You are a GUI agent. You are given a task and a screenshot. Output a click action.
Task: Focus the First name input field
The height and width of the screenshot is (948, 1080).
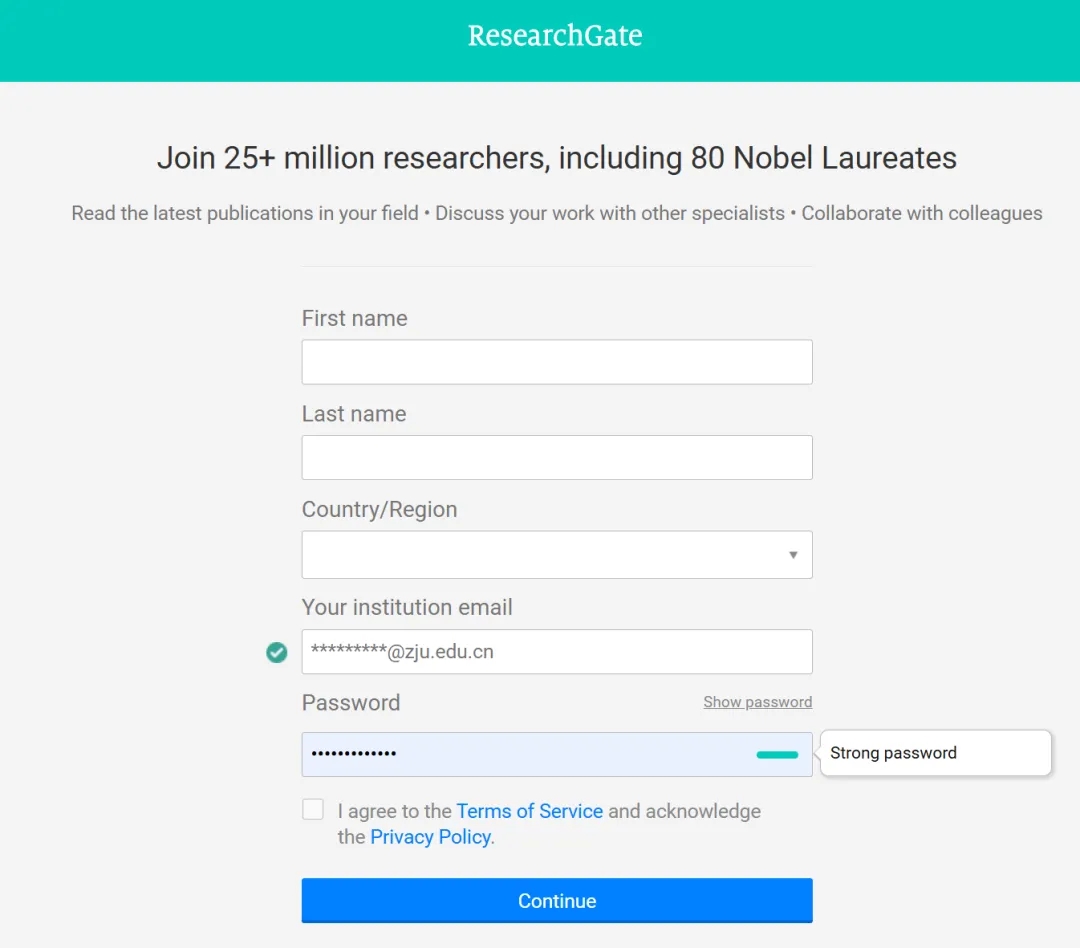click(557, 362)
